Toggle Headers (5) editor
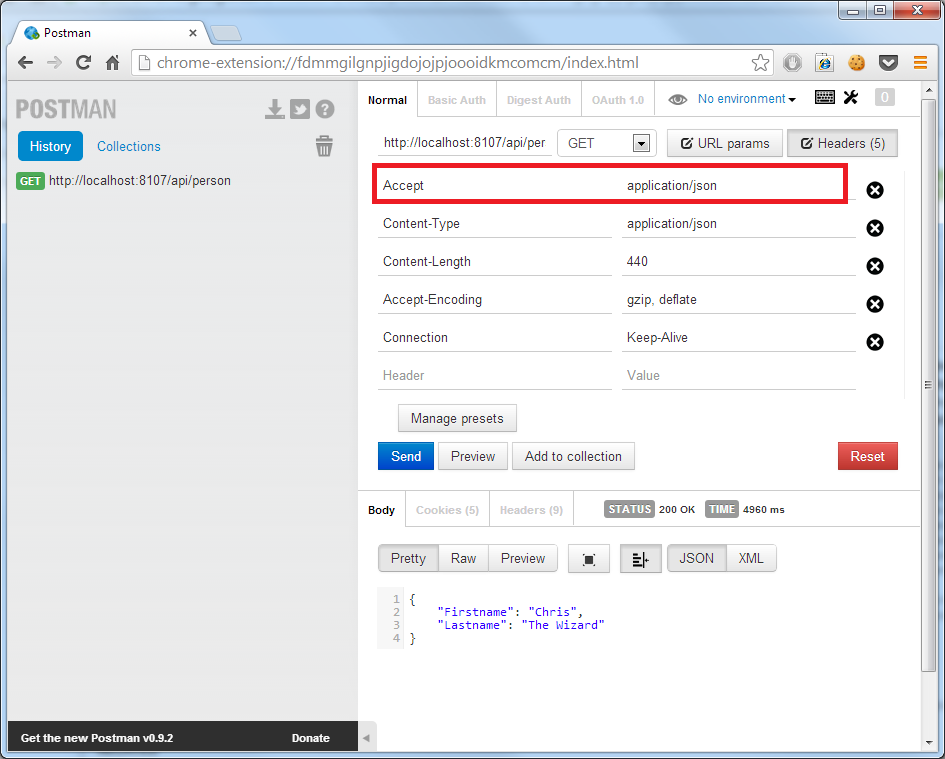This screenshot has width=945, height=759. click(842, 143)
